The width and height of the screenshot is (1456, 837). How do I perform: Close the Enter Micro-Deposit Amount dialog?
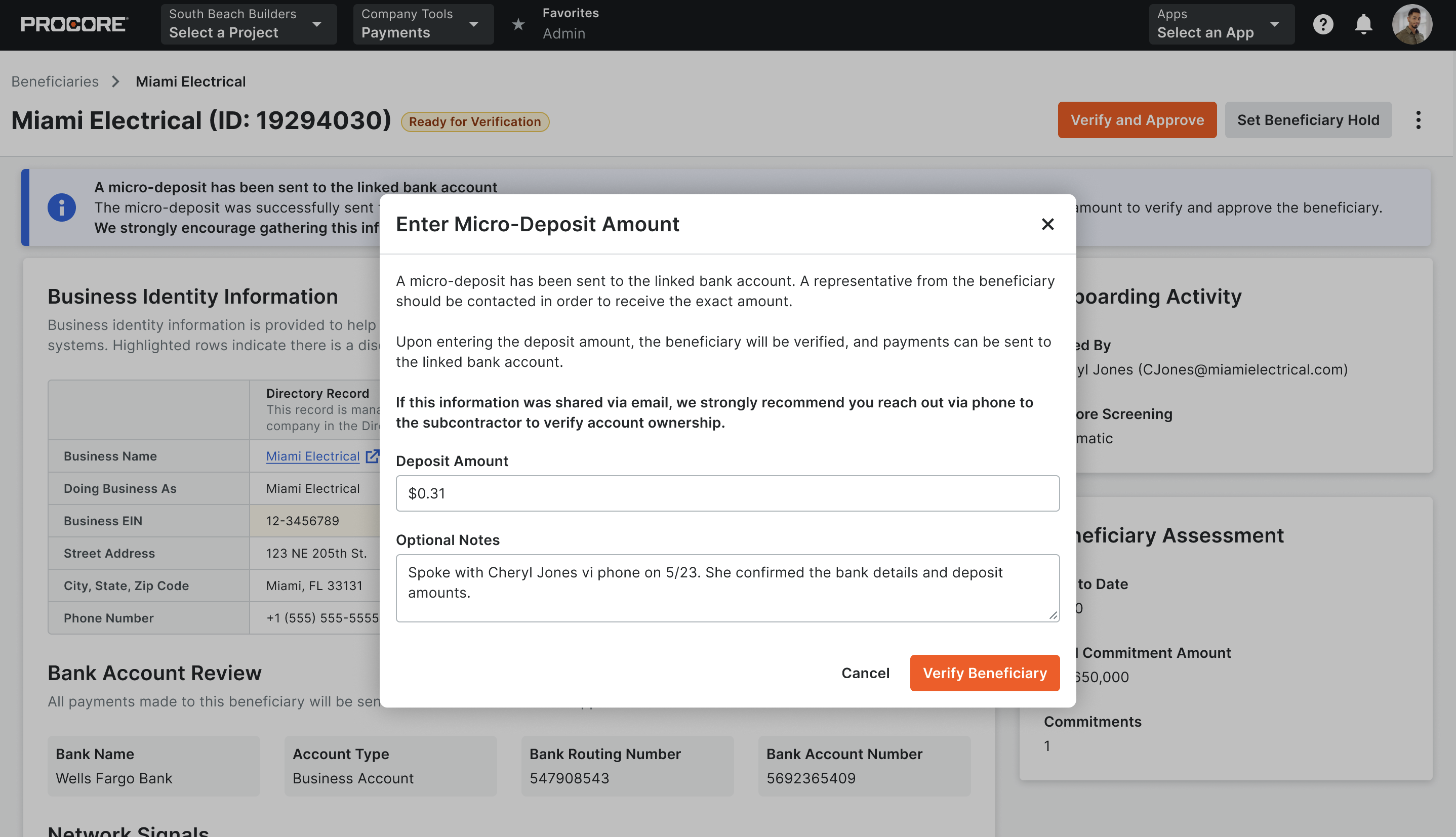pos(1047,224)
